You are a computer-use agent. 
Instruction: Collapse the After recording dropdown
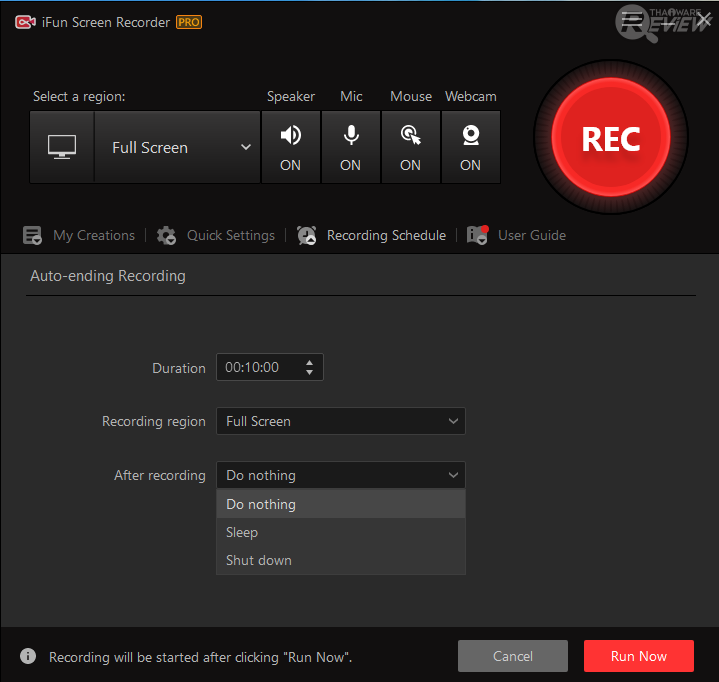click(341, 475)
